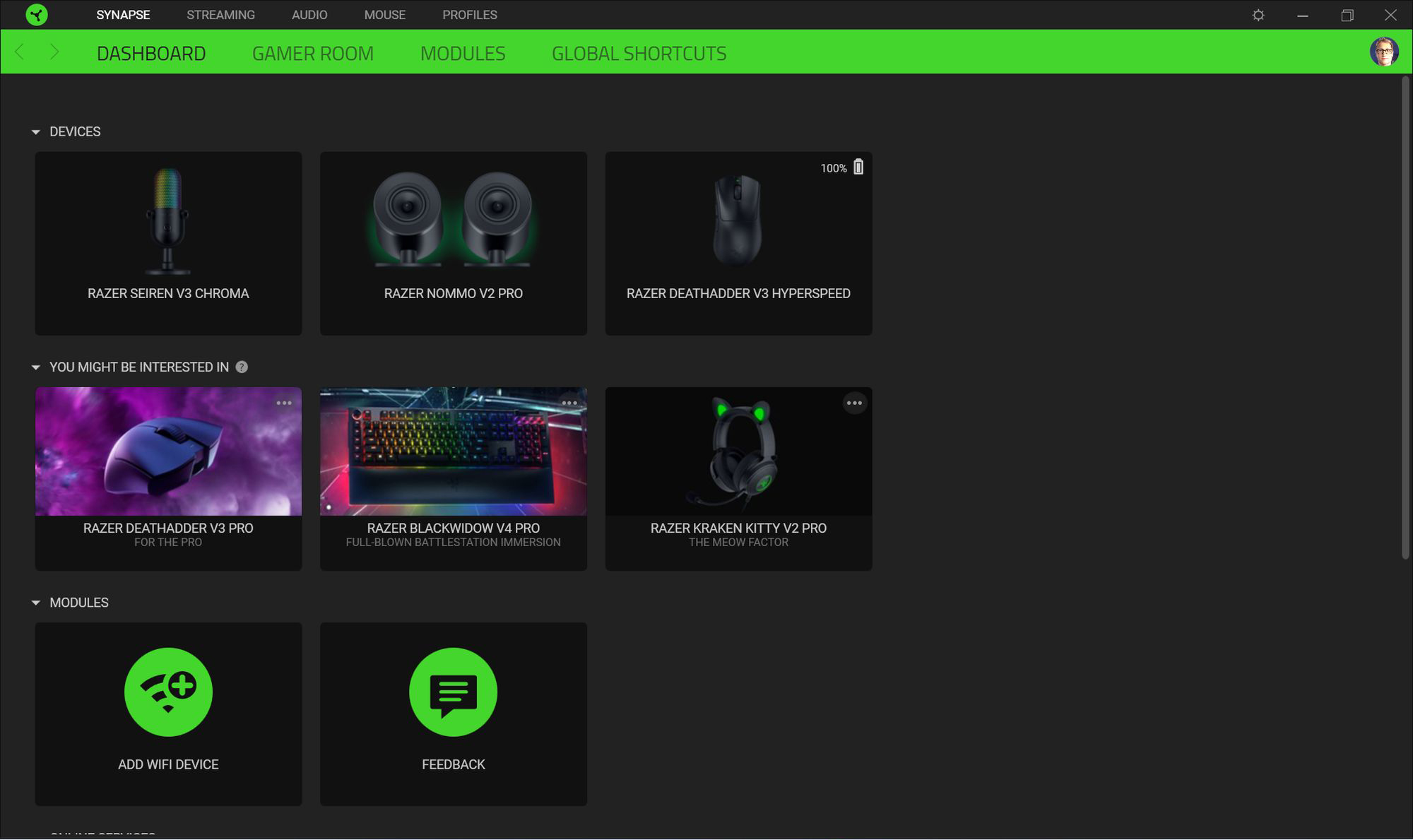Click the help question mark icon

pos(242,367)
